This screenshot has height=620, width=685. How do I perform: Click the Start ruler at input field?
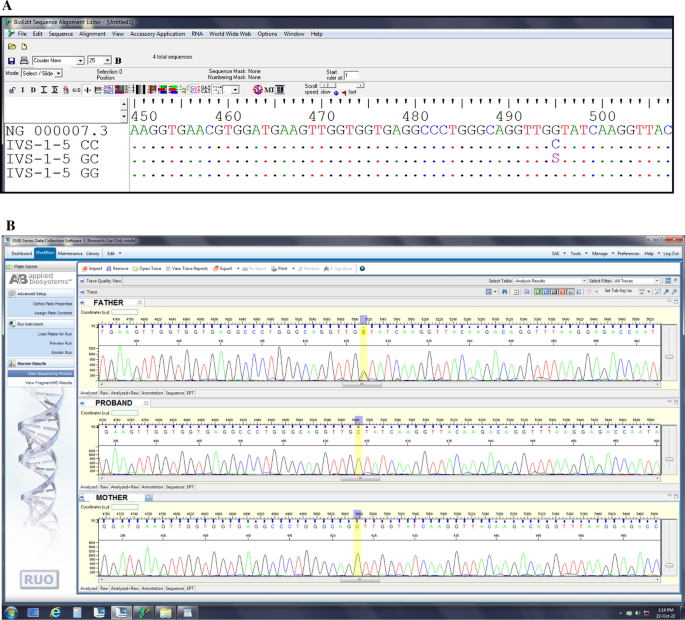(x=351, y=75)
